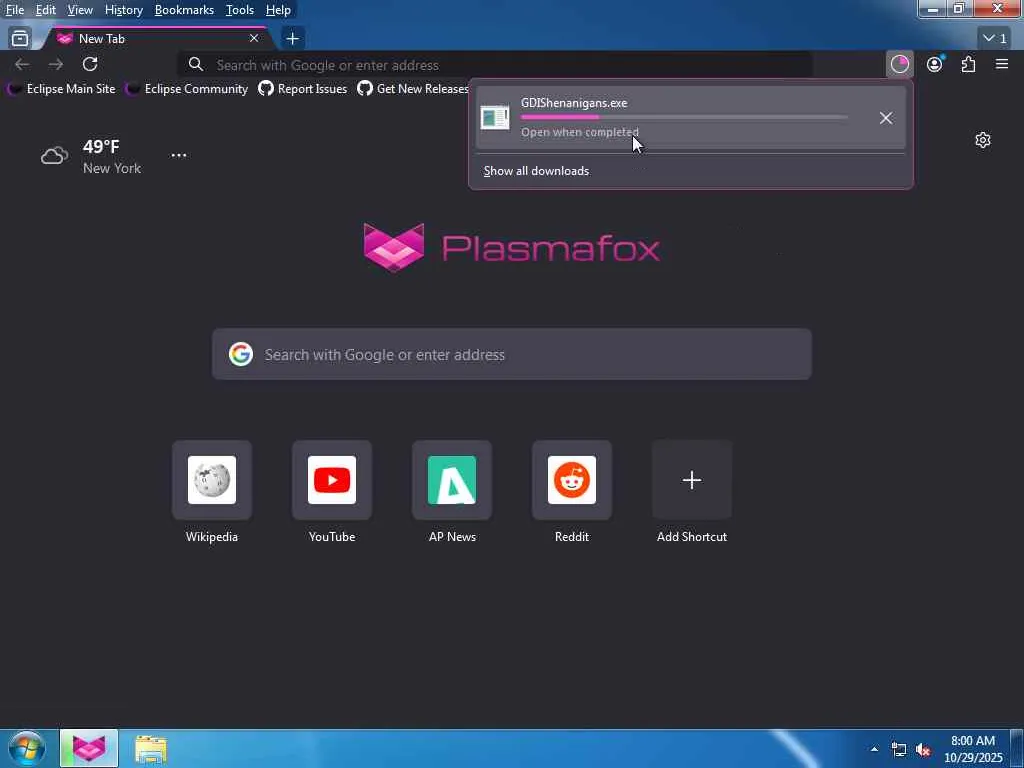Show hidden tray icons arrow
This screenshot has width=1024, height=768.
(x=874, y=749)
